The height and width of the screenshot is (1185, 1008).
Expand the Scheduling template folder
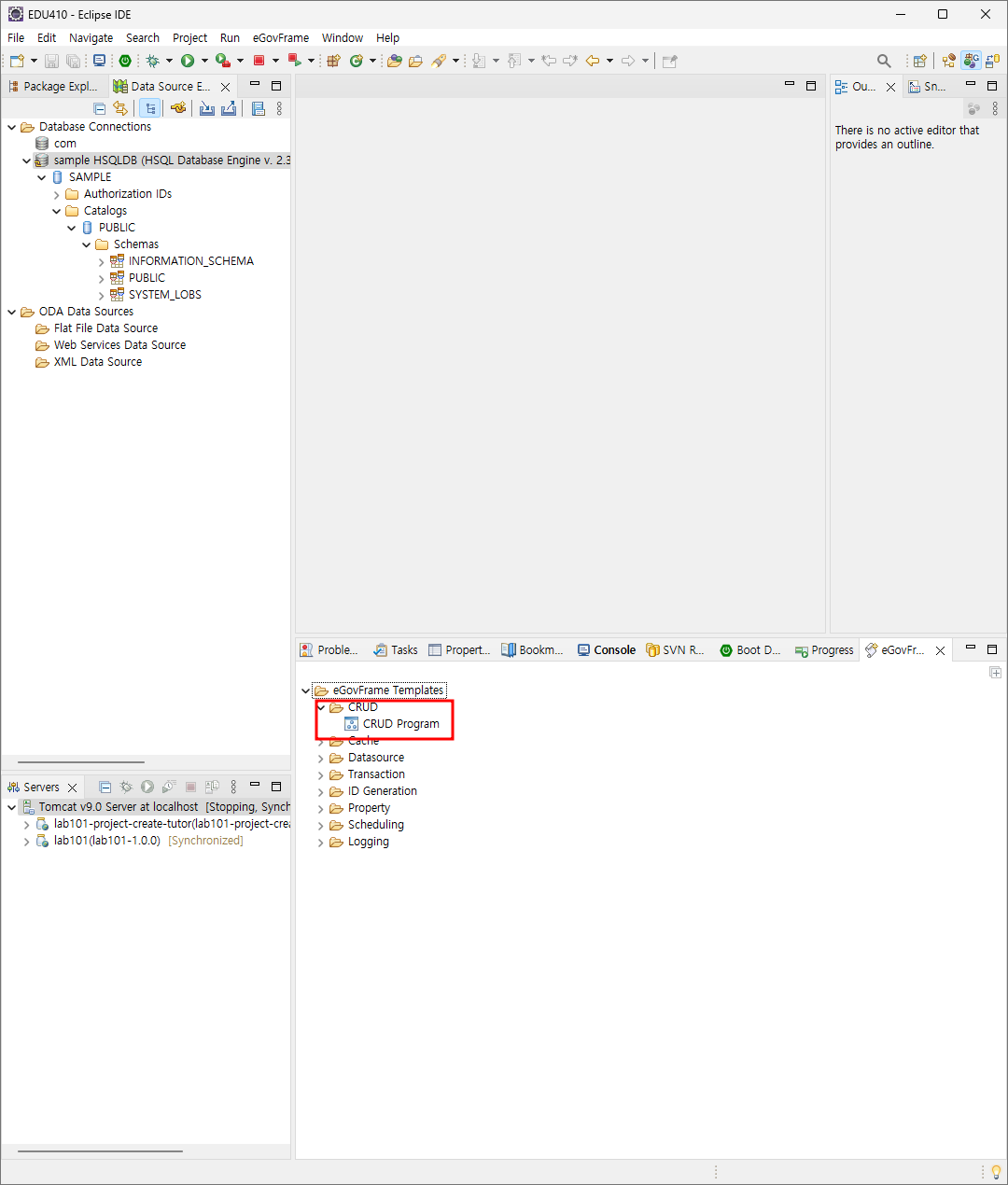click(321, 825)
